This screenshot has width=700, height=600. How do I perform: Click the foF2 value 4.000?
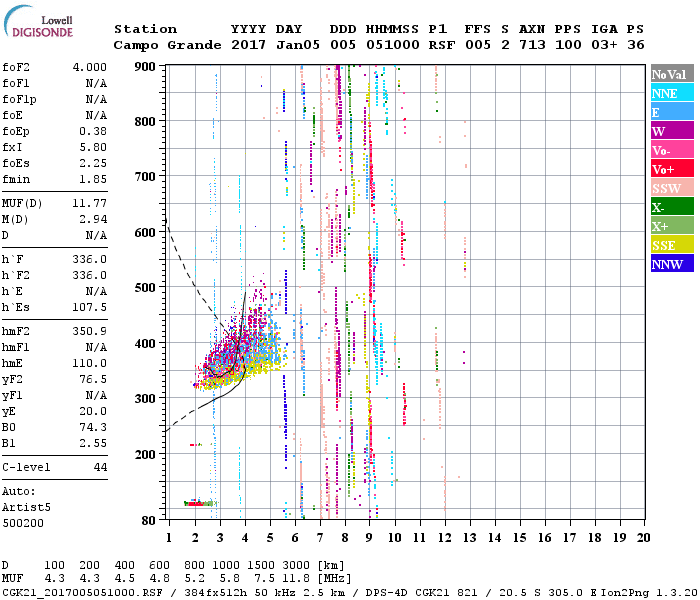[88, 68]
